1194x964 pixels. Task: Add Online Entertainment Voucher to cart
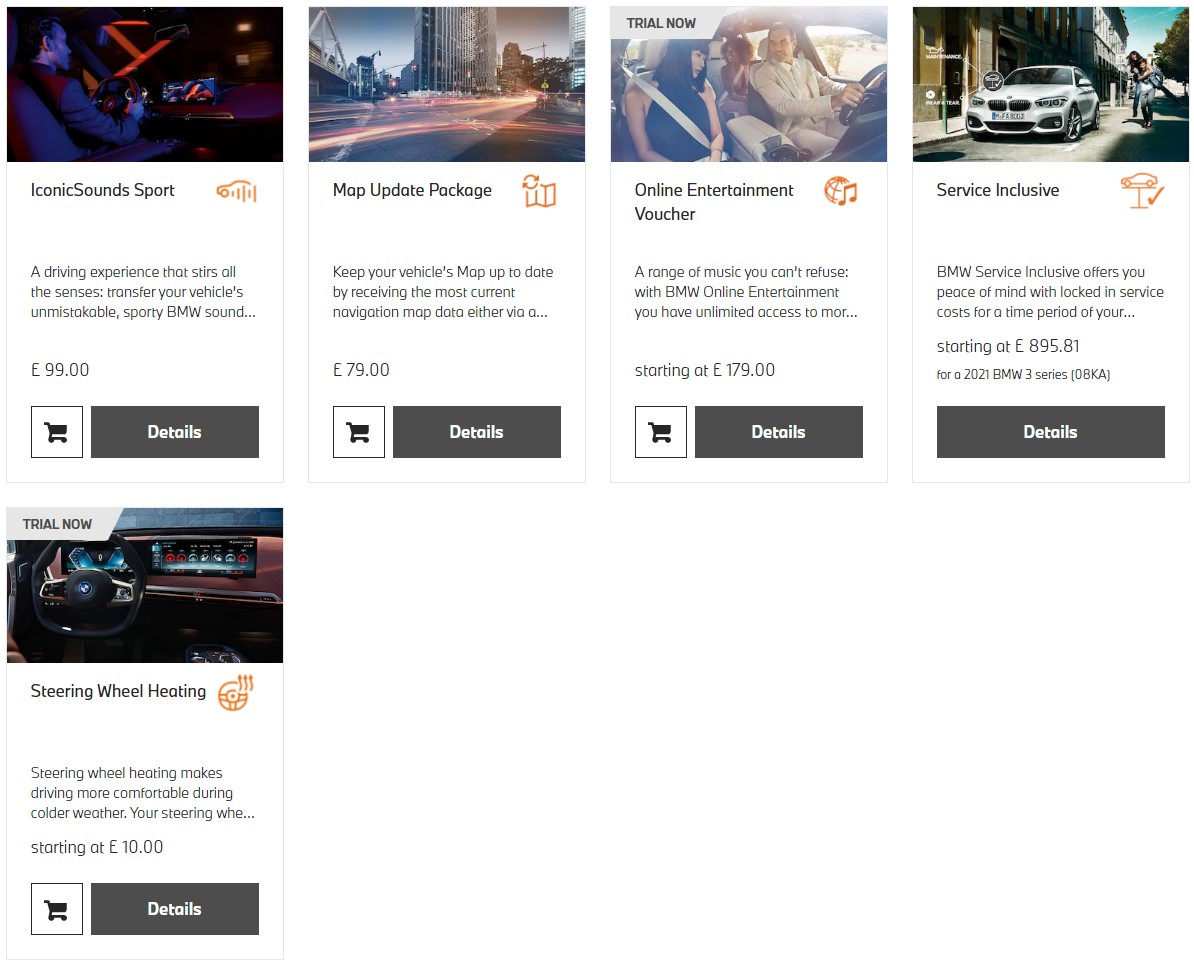click(x=661, y=432)
